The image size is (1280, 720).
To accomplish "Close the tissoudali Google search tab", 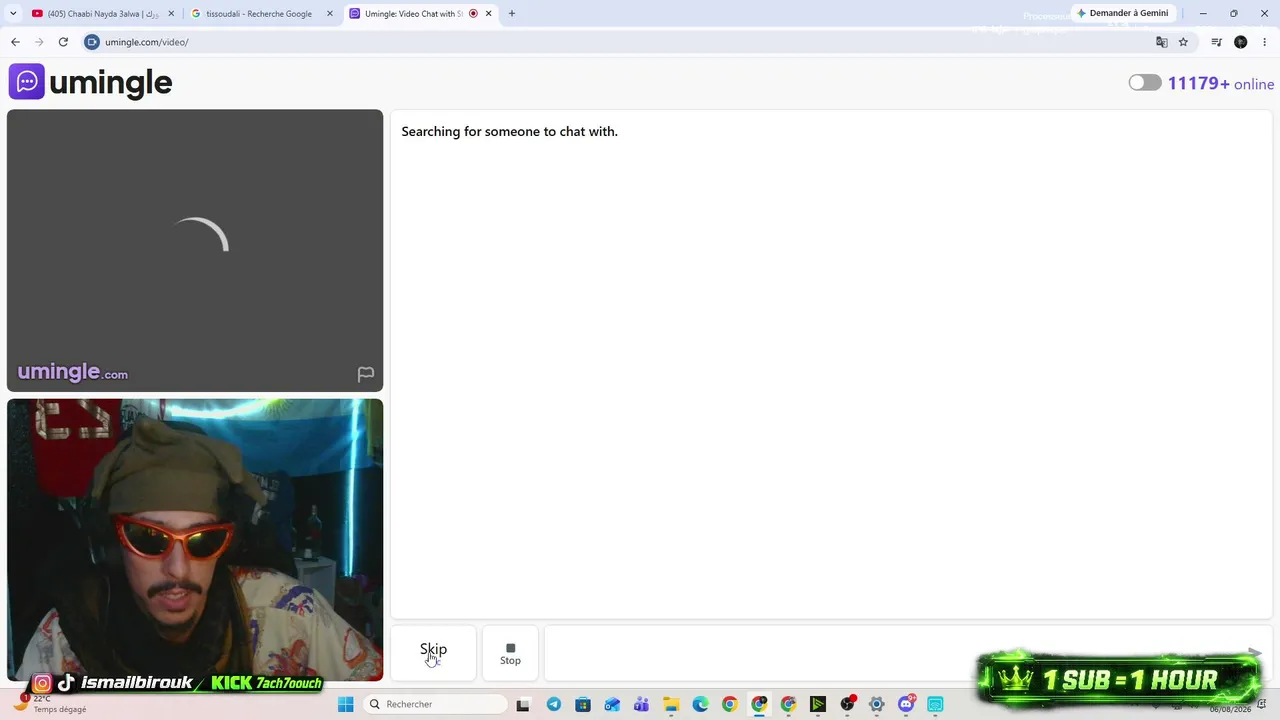I will pyautogui.click(x=330, y=14).
